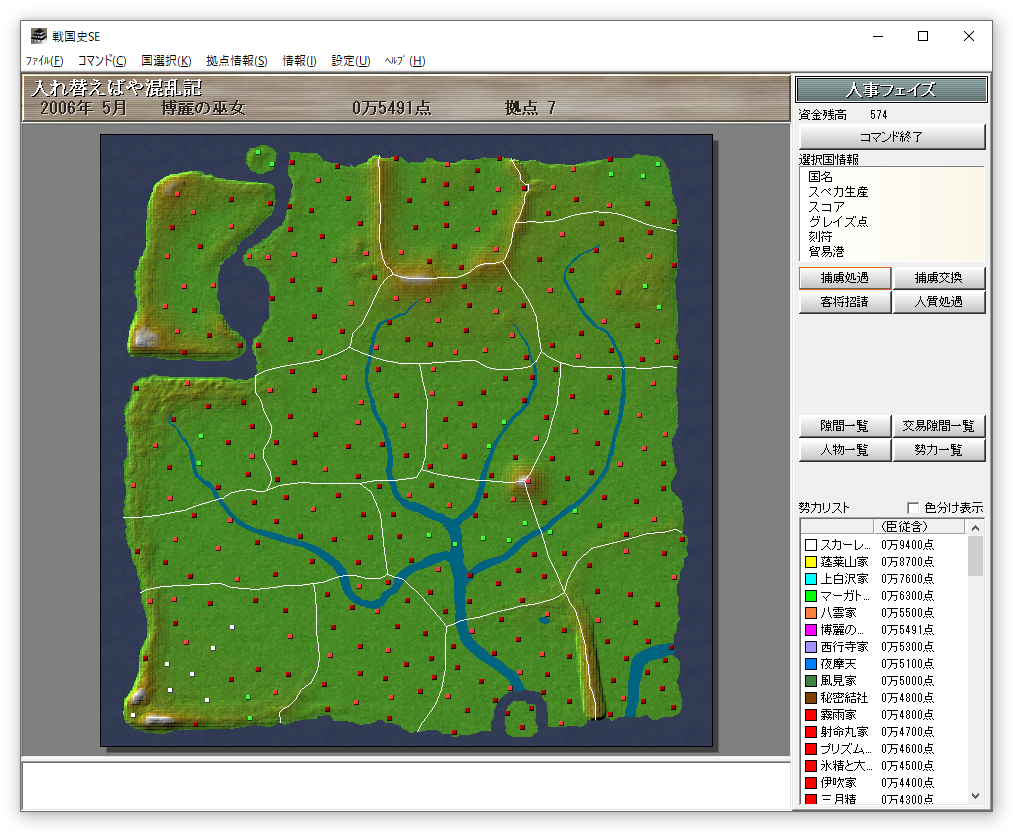Open the 設定(U) menu
The height and width of the screenshot is (832, 1013).
click(x=350, y=61)
